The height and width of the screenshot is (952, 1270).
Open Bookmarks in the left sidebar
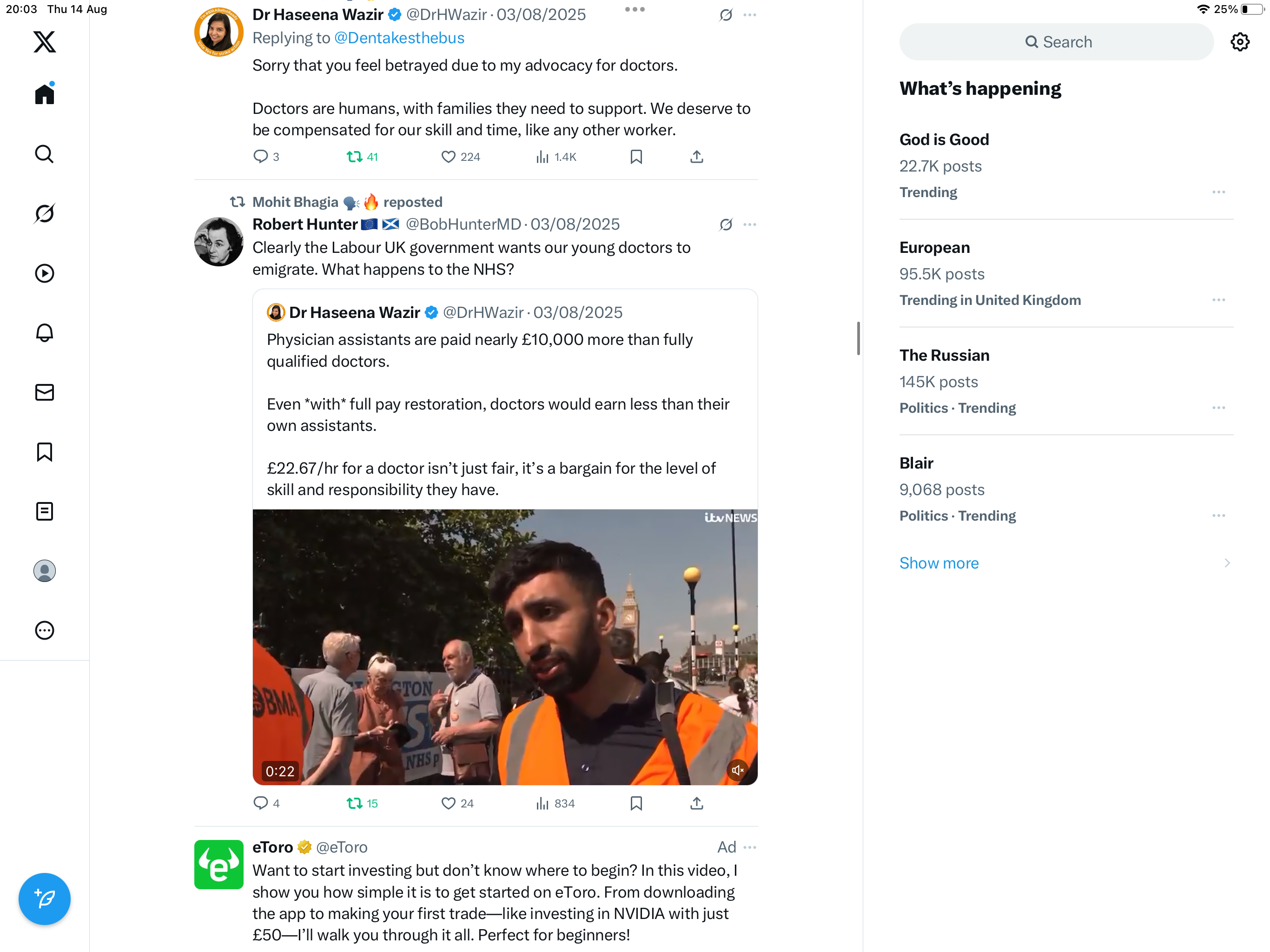click(x=44, y=452)
